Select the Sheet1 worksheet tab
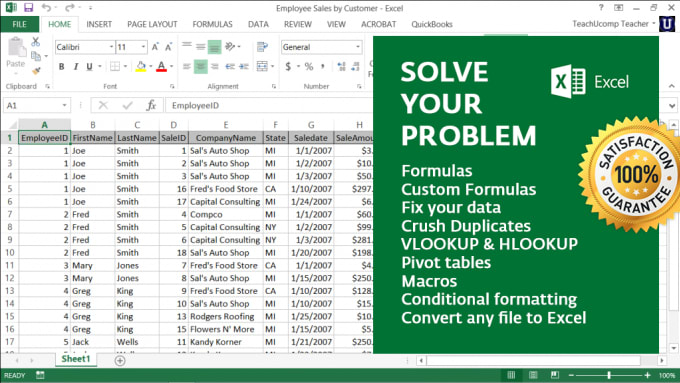680x383 pixels. (76, 359)
